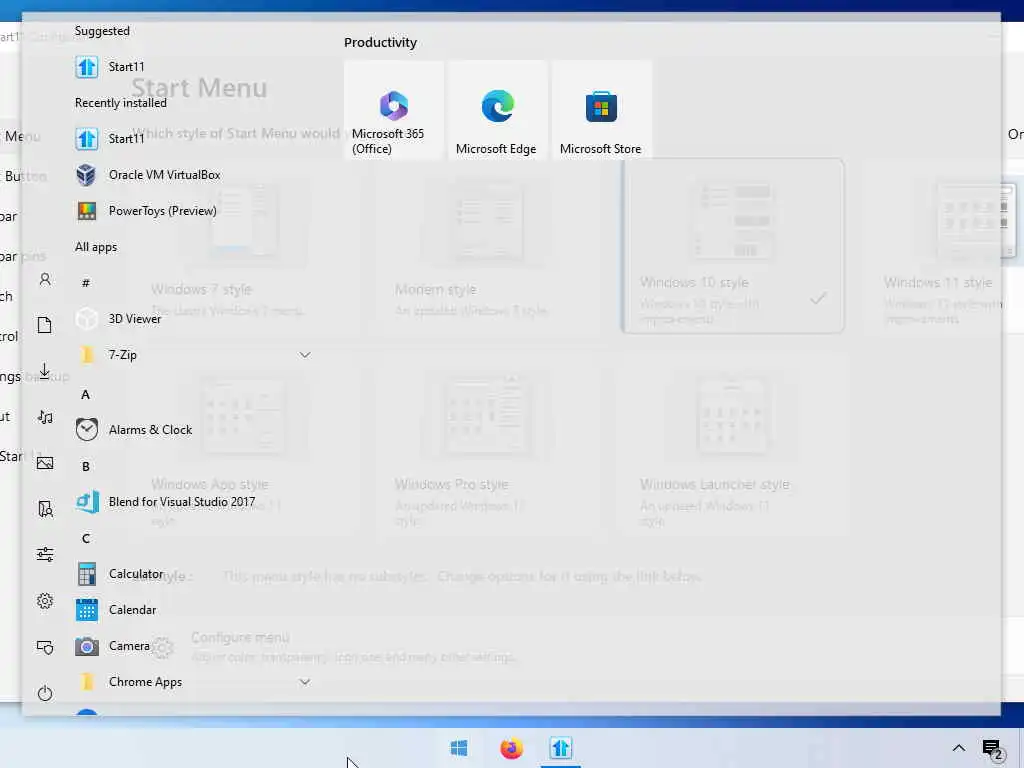
Task: Select Windows 7 style in Start11 window
Action: click(244, 246)
